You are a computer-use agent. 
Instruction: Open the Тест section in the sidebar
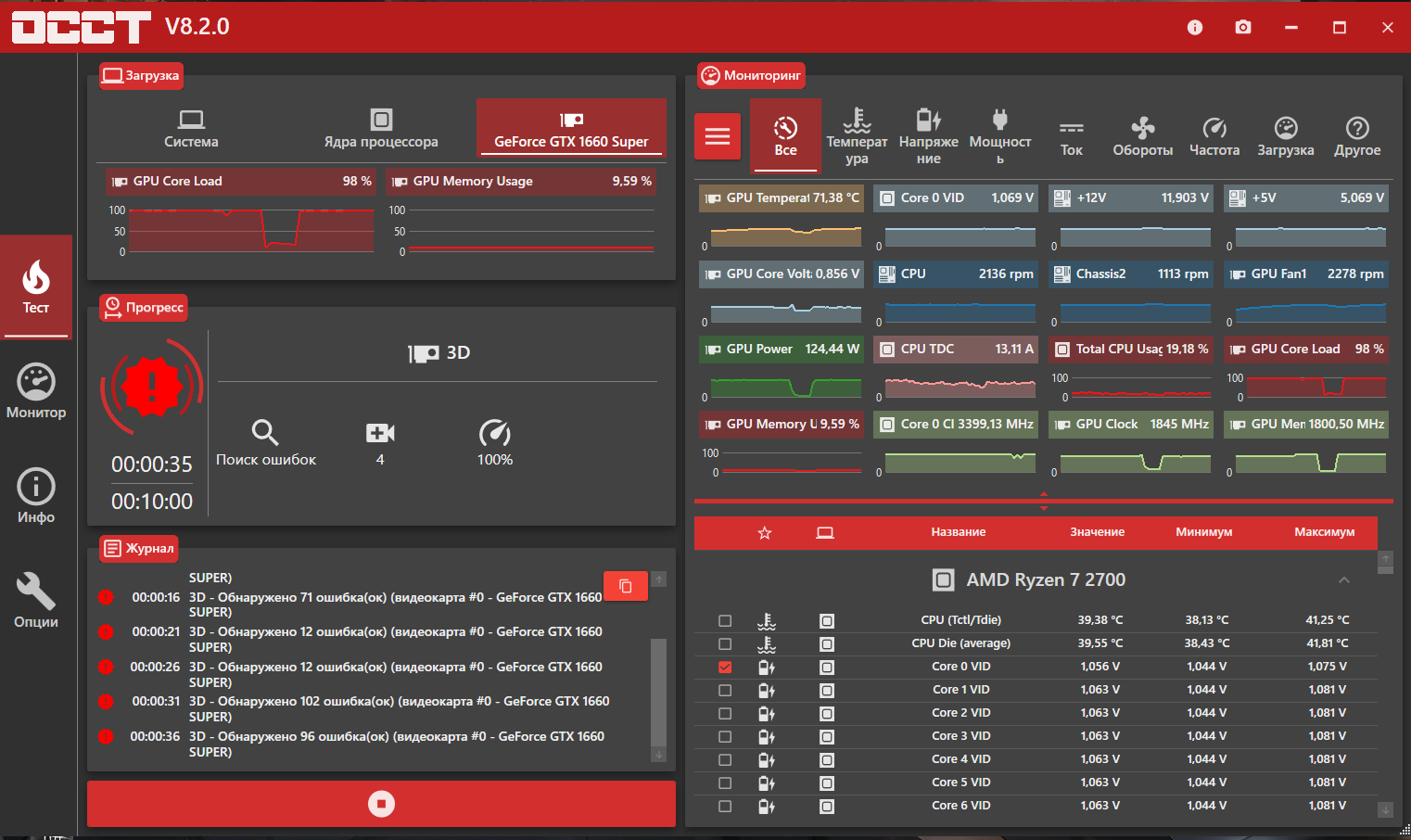[x=36, y=286]
